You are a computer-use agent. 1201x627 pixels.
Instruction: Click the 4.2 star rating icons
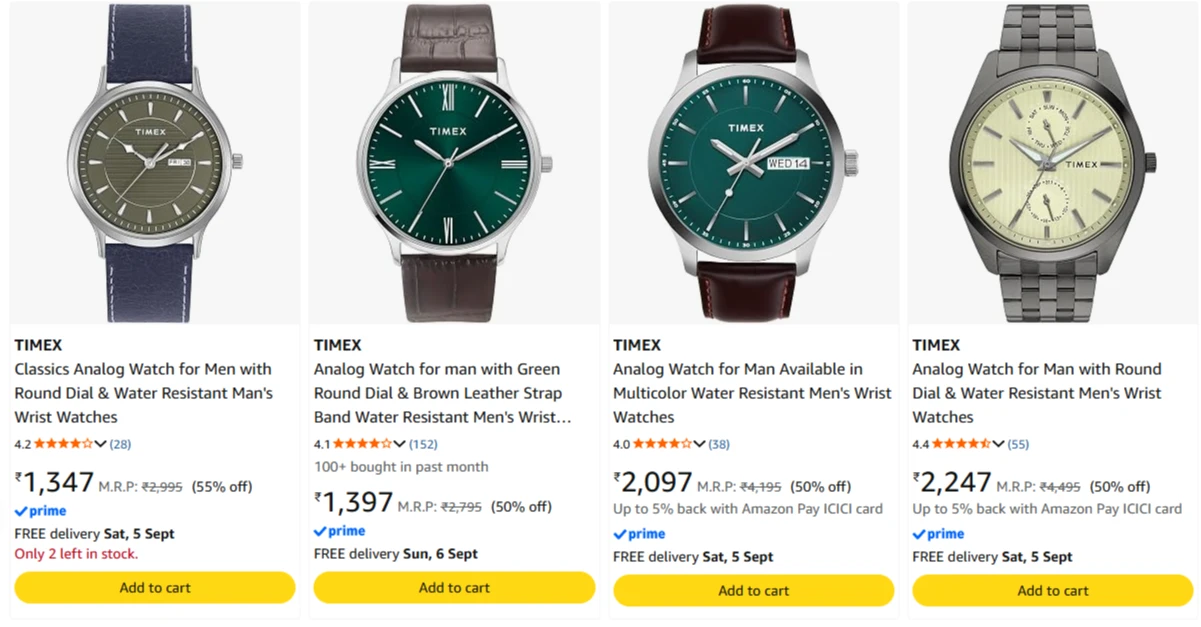click(64, 443)
